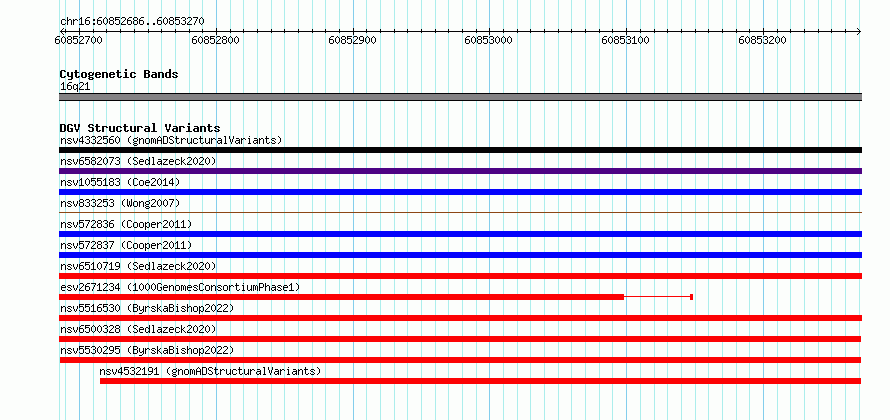This screenshot has width=890, height=420.
Task: Open variant label nsv1055183 (Coe2014)
Action: pyautogui.click(x=120, y=182)
